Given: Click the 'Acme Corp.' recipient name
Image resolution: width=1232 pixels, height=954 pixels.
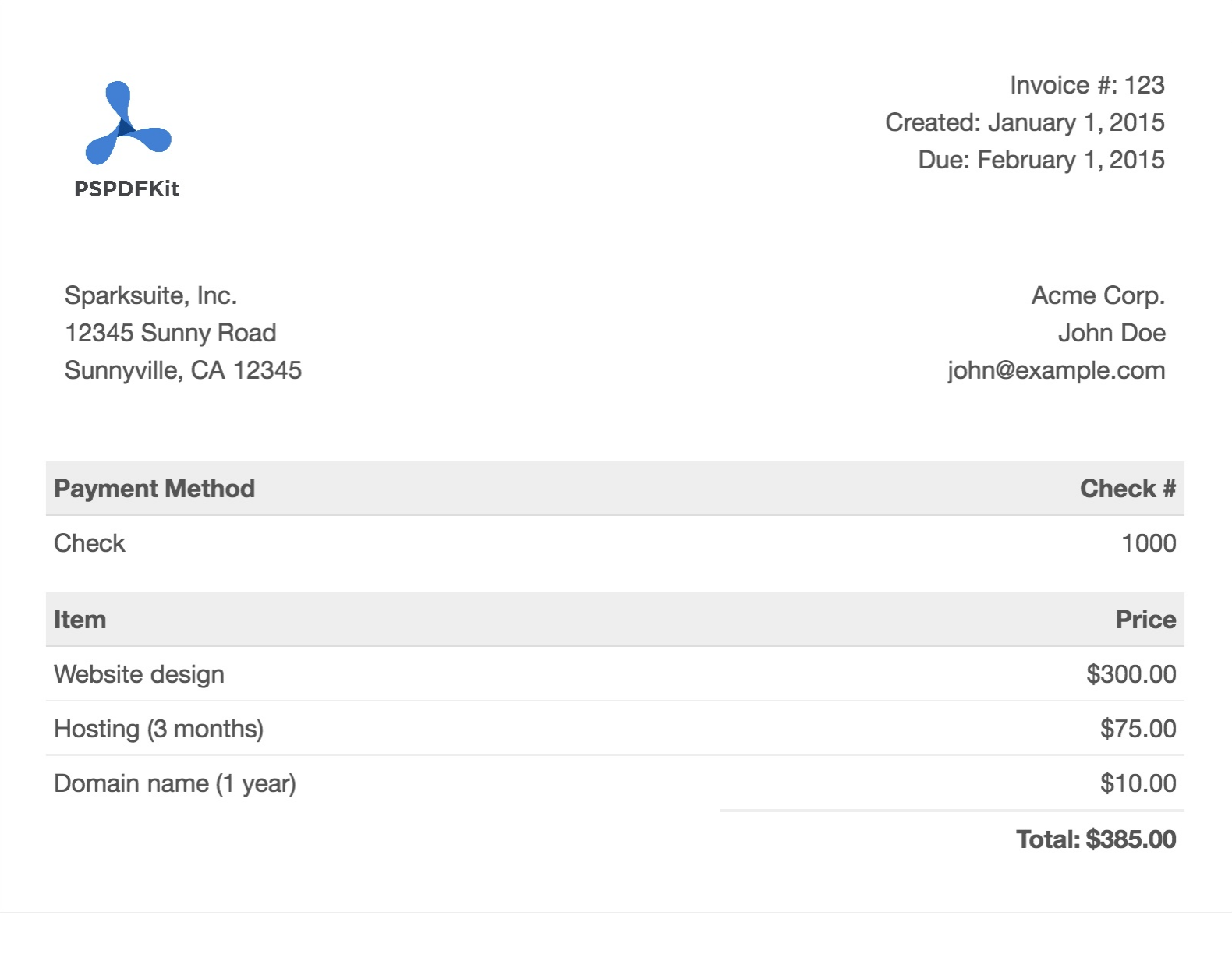Looking at the screenshot, I should pyautogui.click(x=1098, y=295).
